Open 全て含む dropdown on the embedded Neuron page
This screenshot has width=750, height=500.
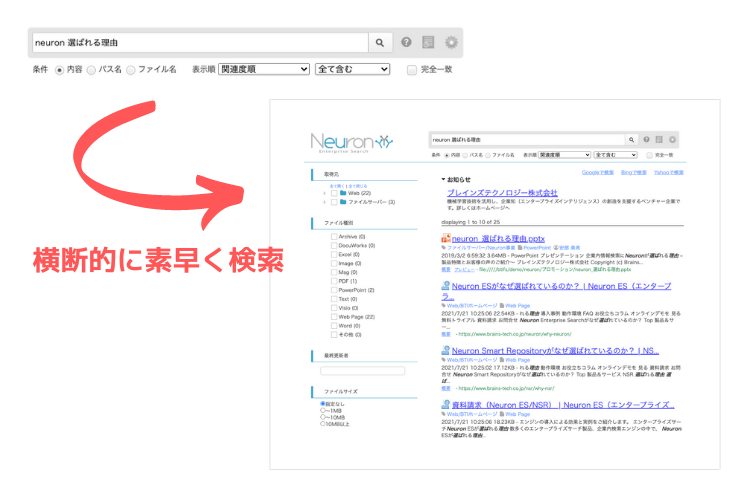616,155
